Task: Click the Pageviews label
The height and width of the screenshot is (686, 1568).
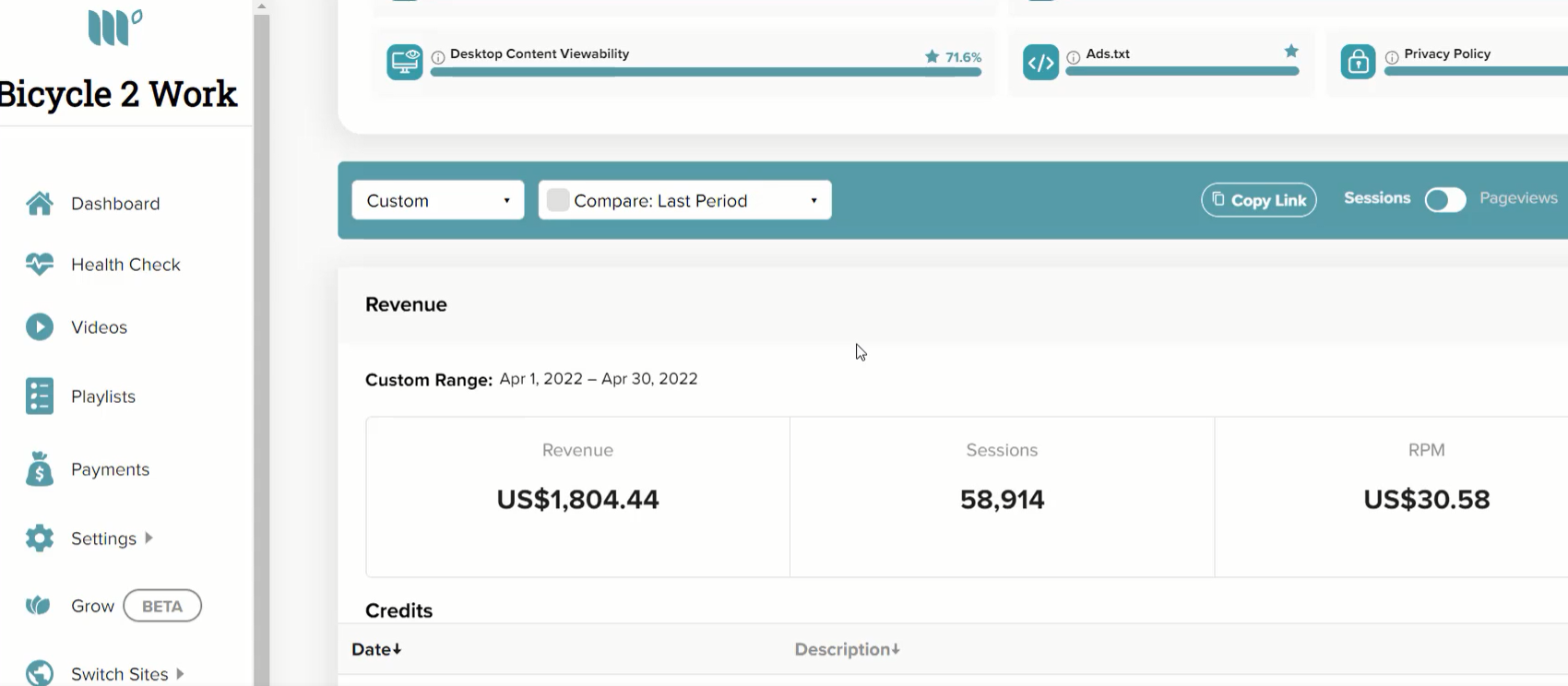Action: coord(1518,198)
